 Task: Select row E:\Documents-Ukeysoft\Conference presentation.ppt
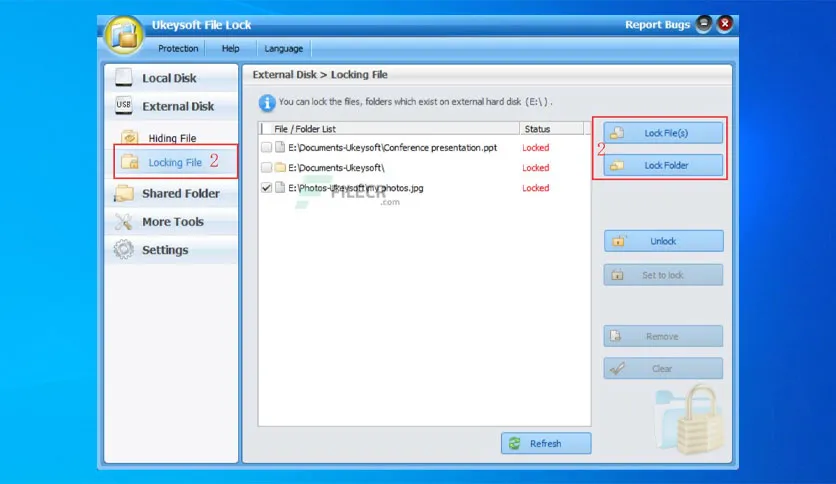click(392, 148)
